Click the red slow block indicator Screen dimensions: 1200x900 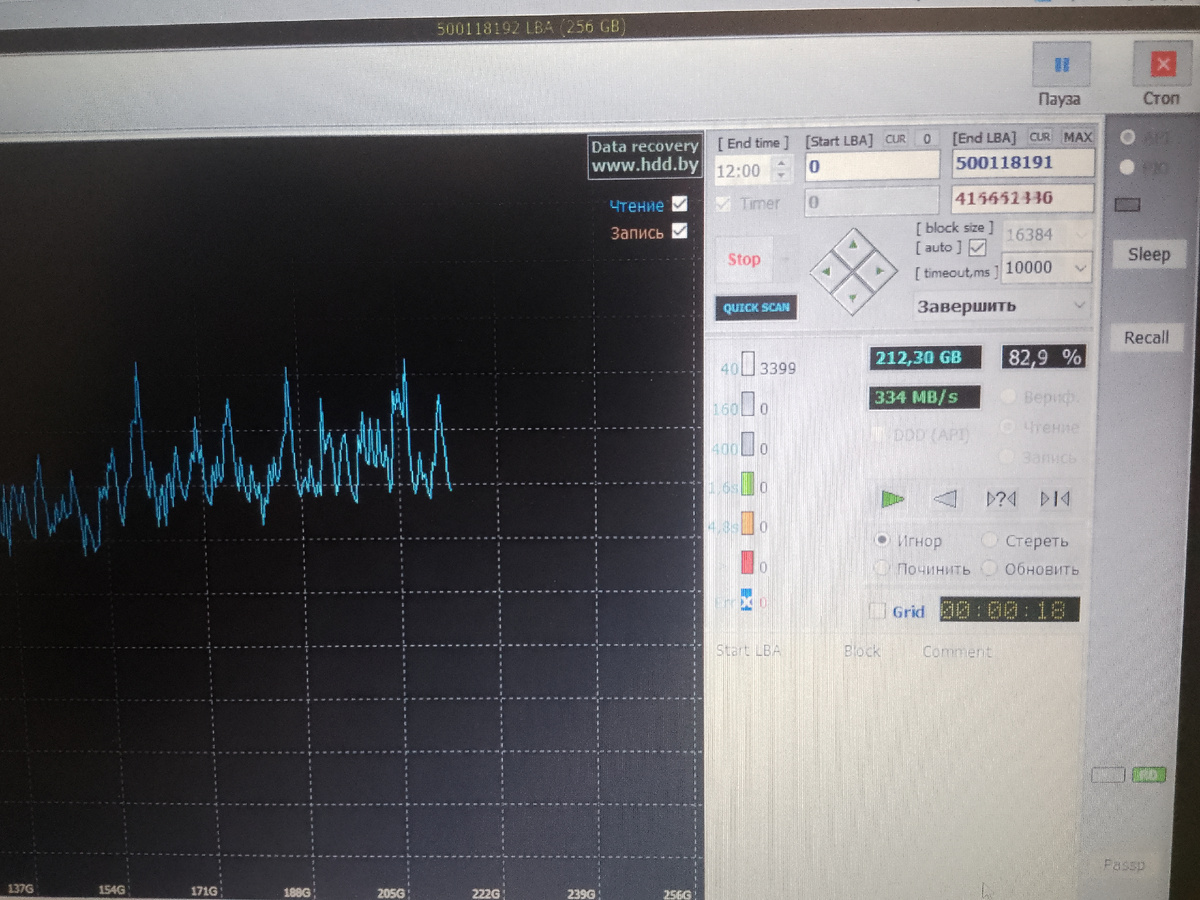[x=747, y=564]
